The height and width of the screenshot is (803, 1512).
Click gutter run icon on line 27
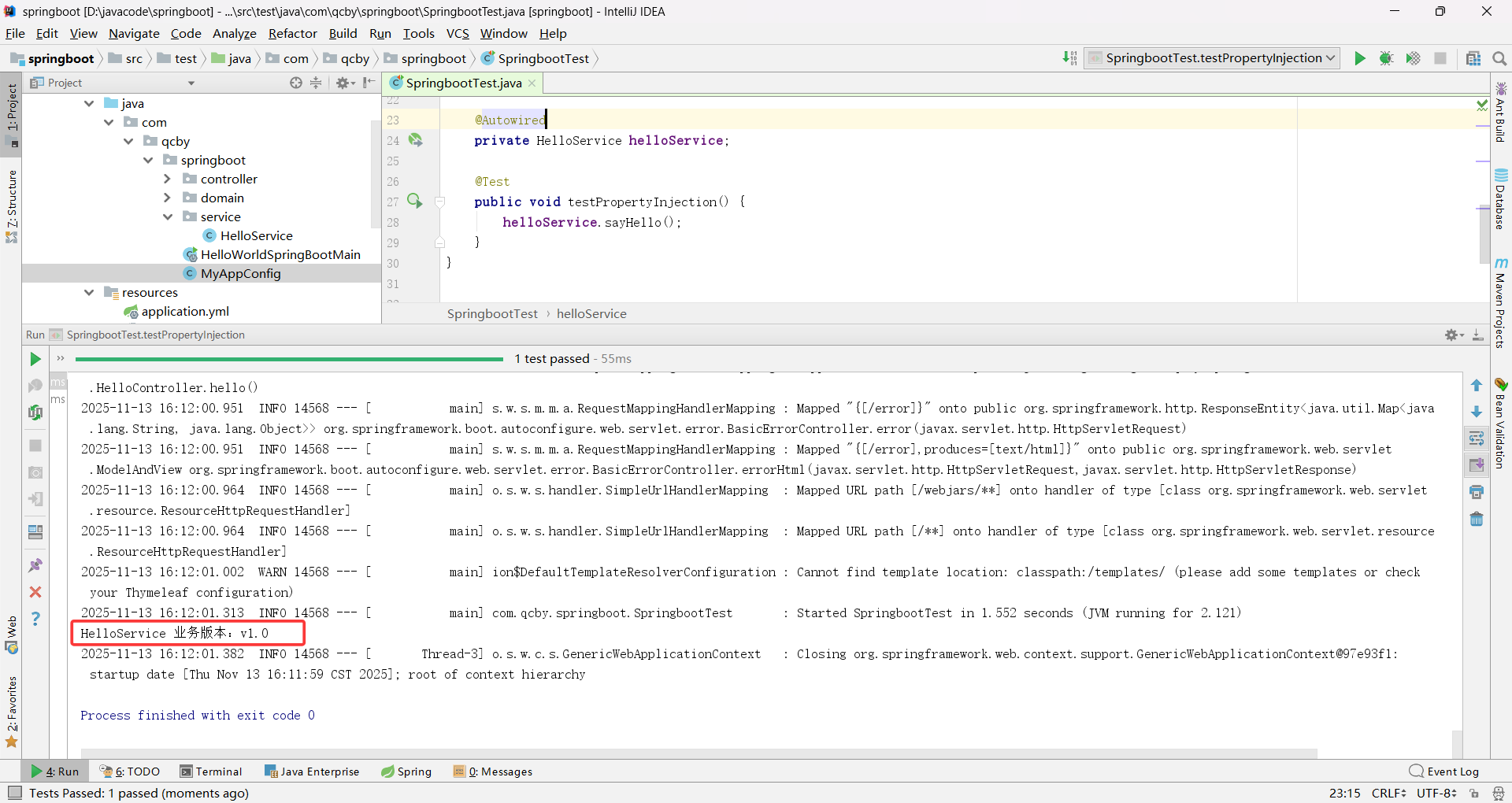(x=415, y=201)
